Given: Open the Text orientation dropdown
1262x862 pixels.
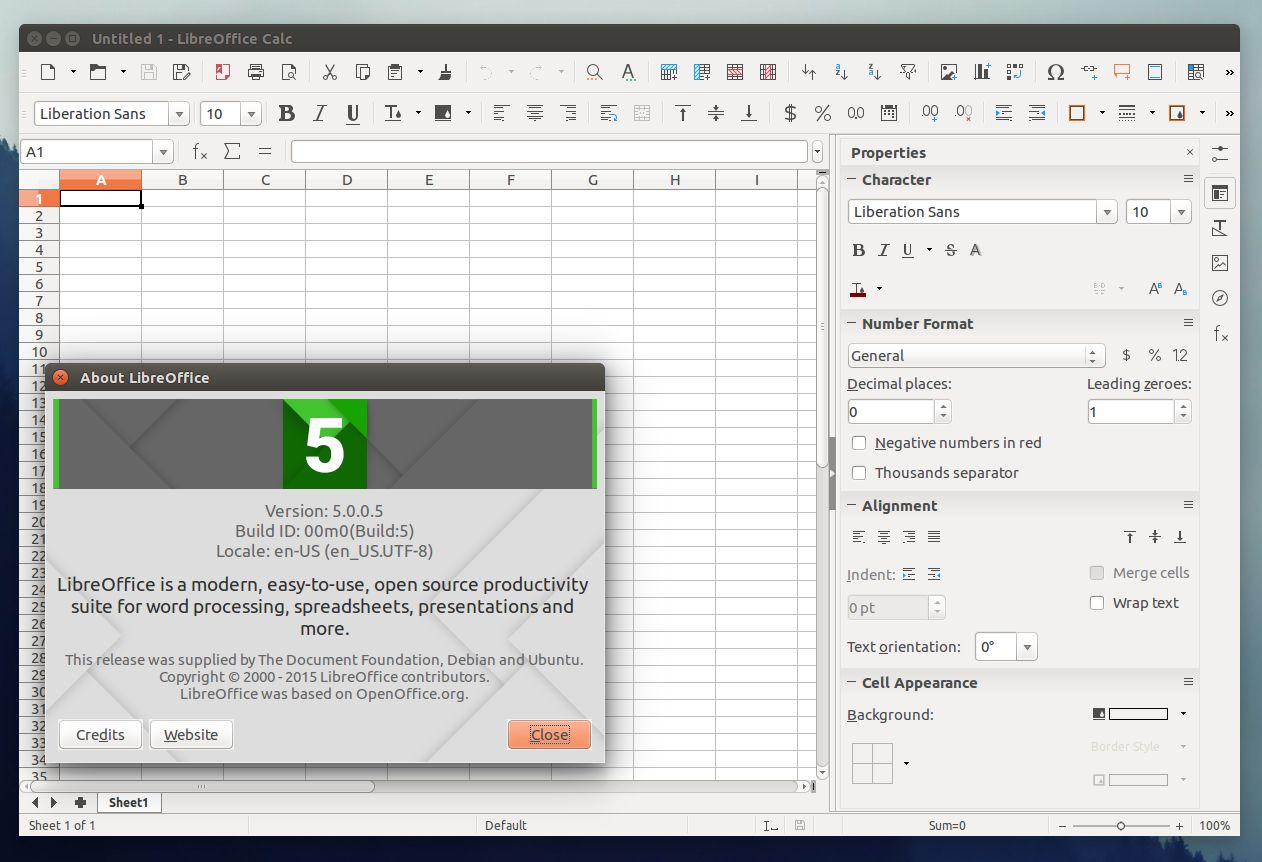Looking at the screenshot, I should 1025,646.
